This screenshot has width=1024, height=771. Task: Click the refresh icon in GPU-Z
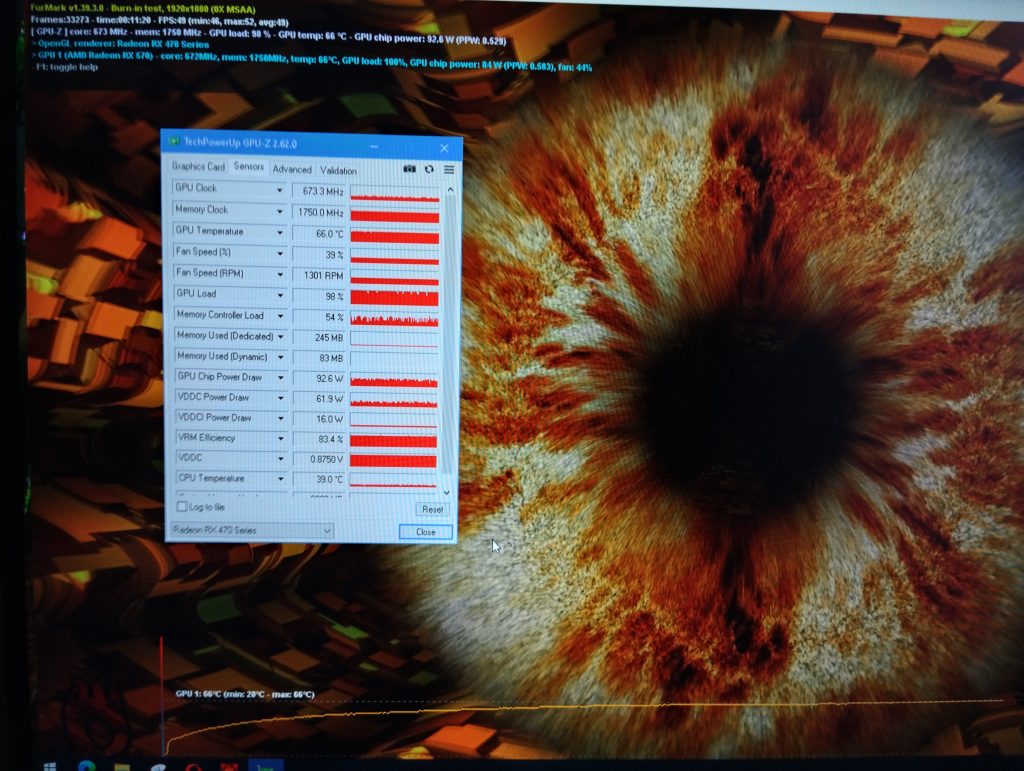429,170
